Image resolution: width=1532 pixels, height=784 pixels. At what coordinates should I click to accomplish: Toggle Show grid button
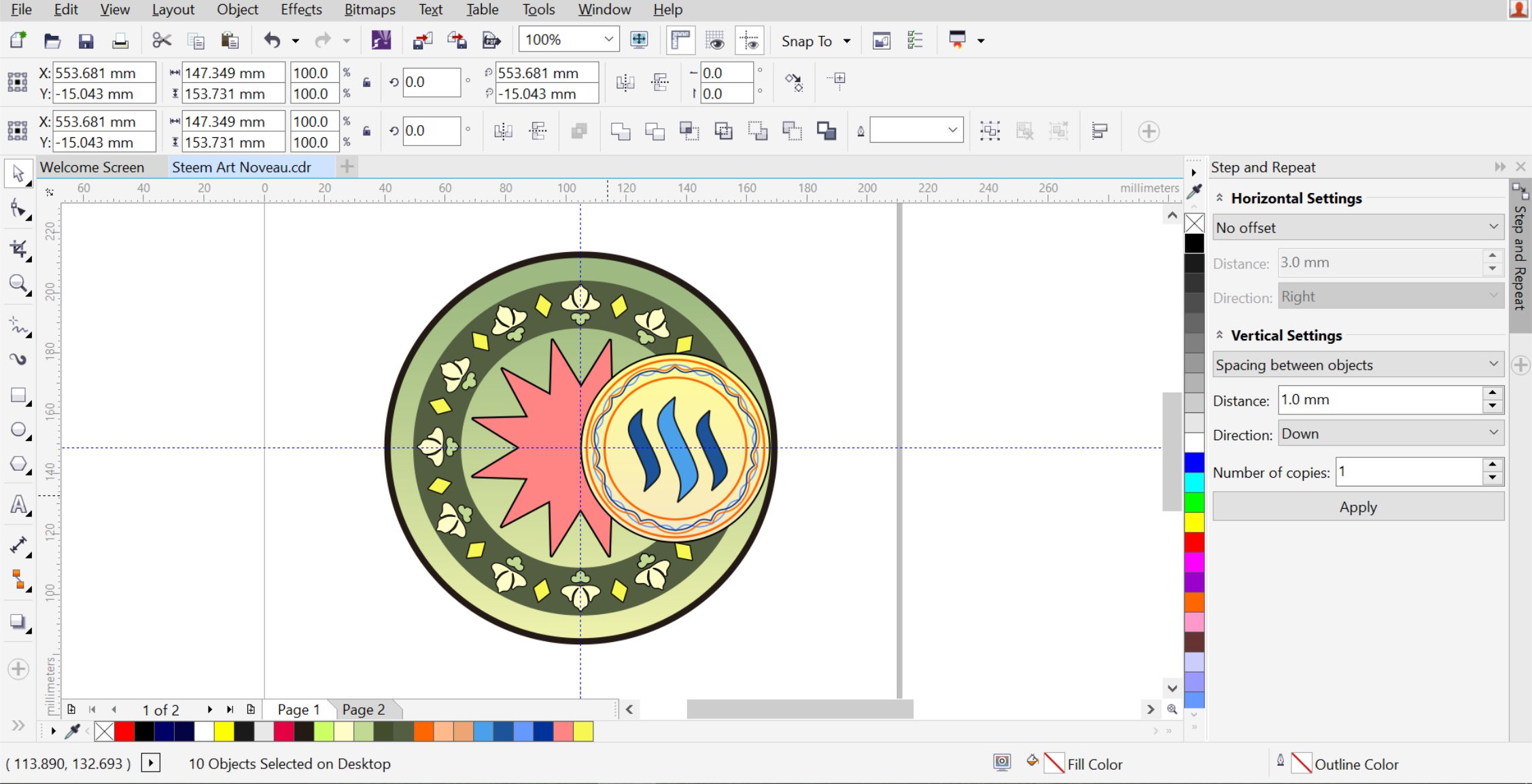(x=715, y=41)
